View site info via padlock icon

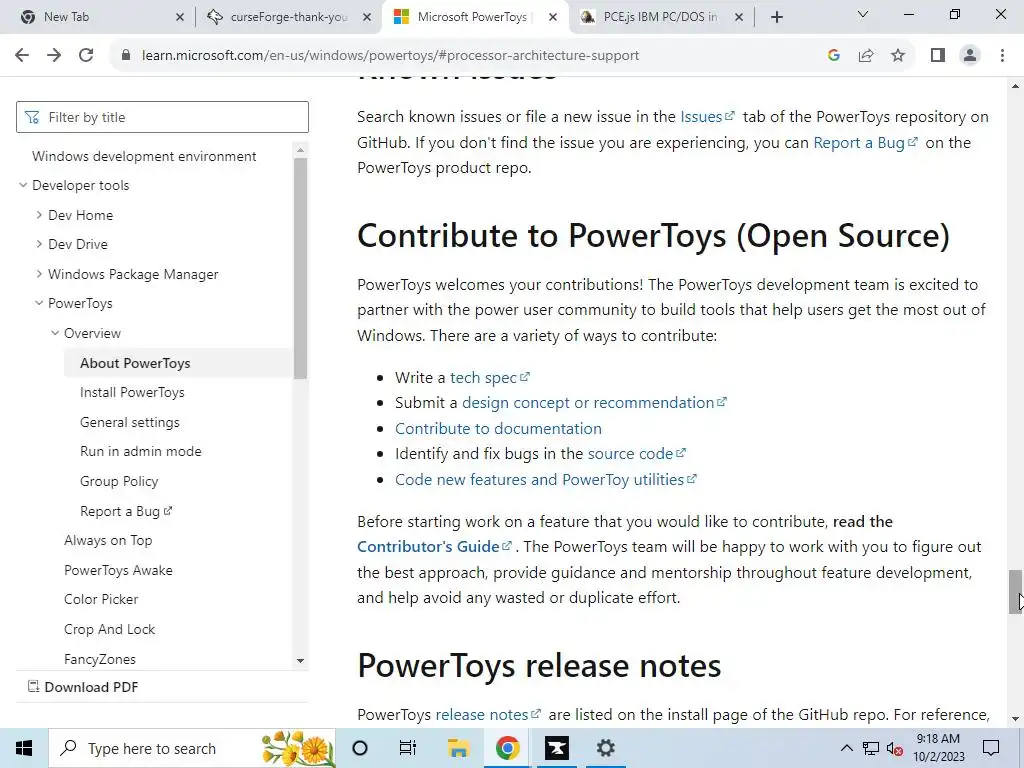(126, 56)
